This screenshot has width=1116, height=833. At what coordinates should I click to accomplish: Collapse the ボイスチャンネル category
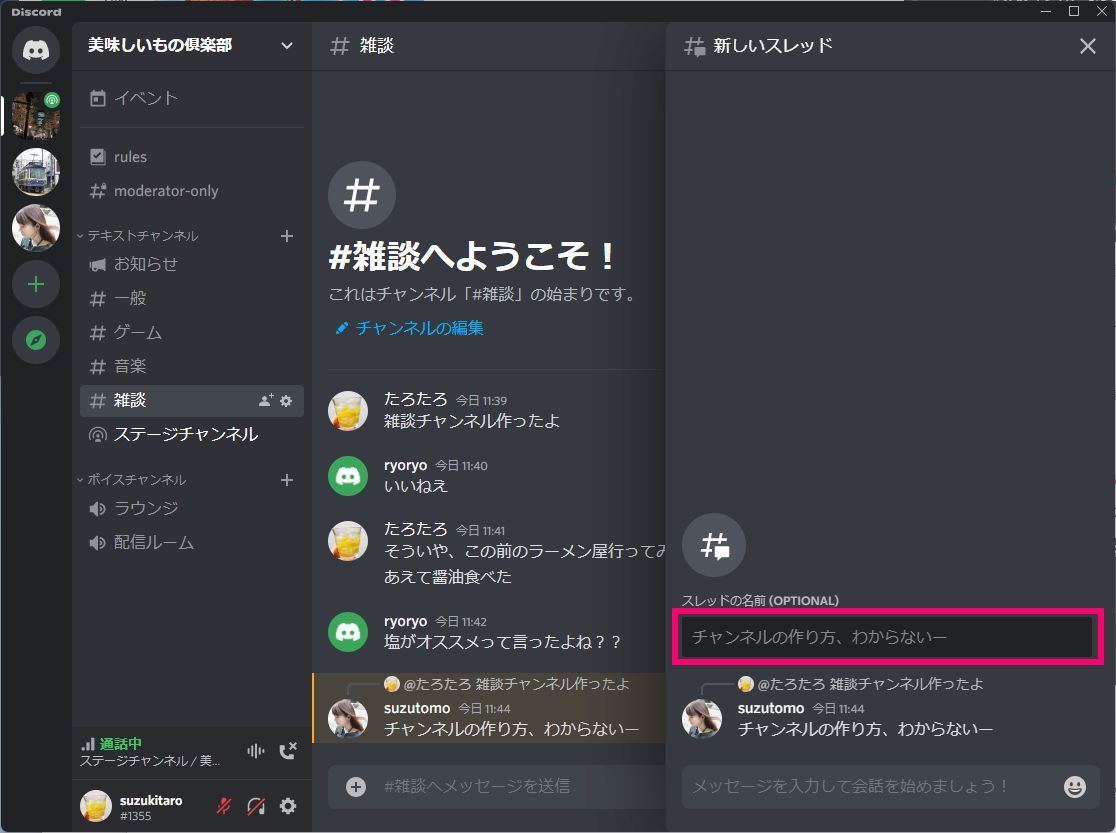132,480
